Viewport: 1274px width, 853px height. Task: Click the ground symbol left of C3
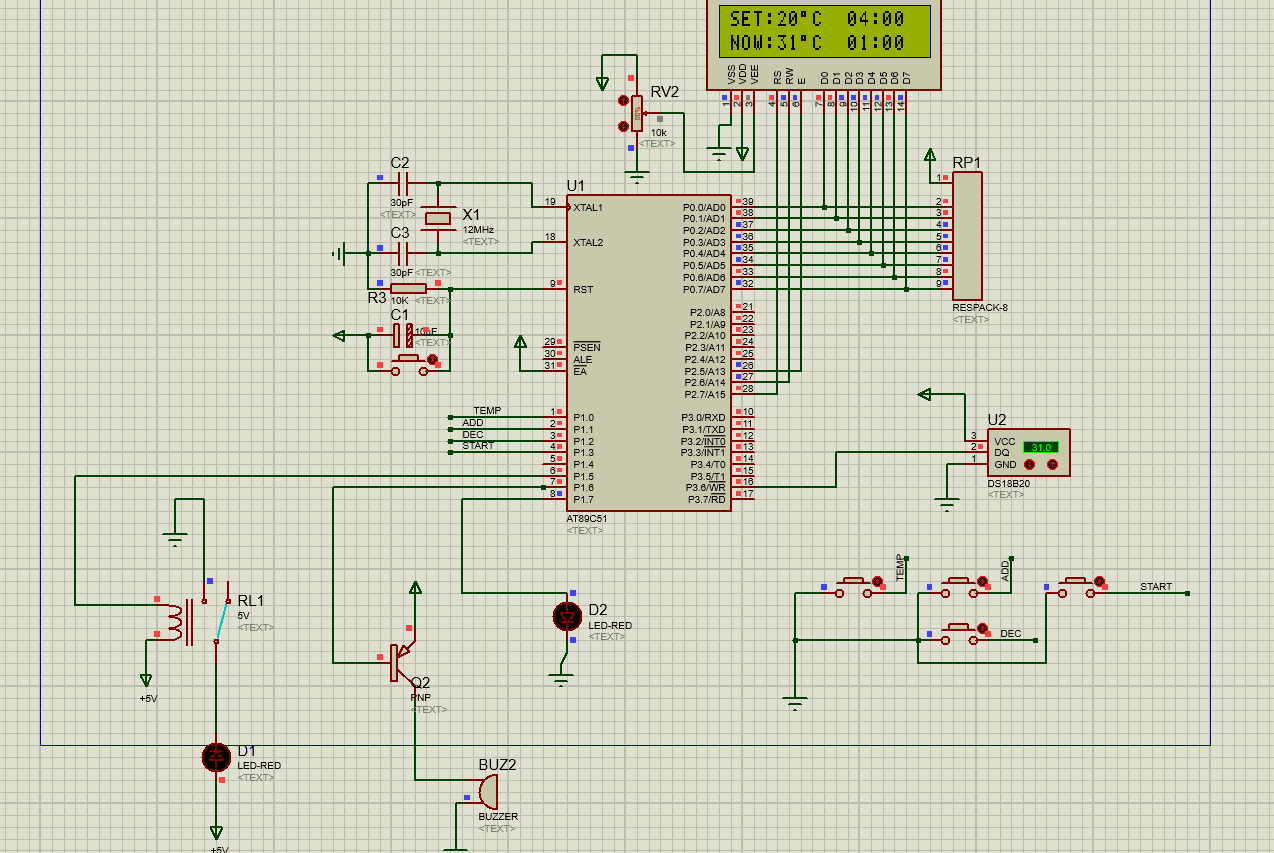pyautogui.click(x=339, y=254)
